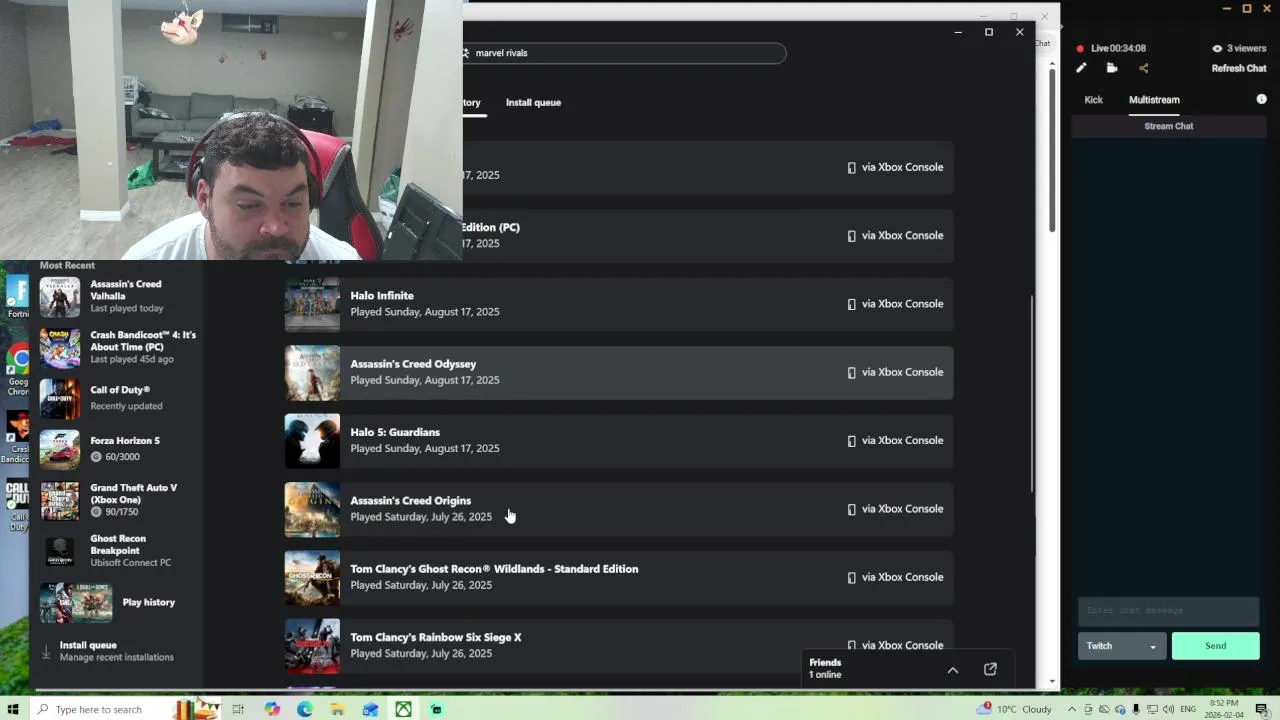Screen dimensions: 1280x720
Task: Click console icon in Assassin's Creed Origins row
Action: tap(851, 509)
